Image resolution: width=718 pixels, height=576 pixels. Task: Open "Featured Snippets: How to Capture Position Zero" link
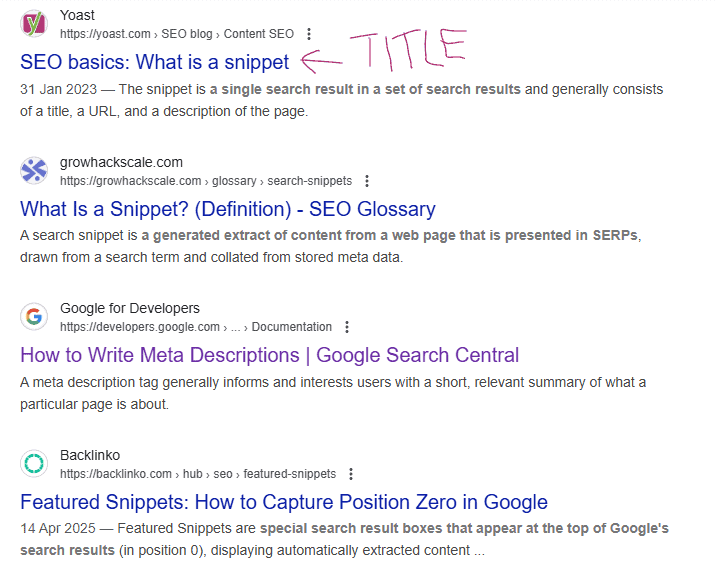click(x=283, y=502)
